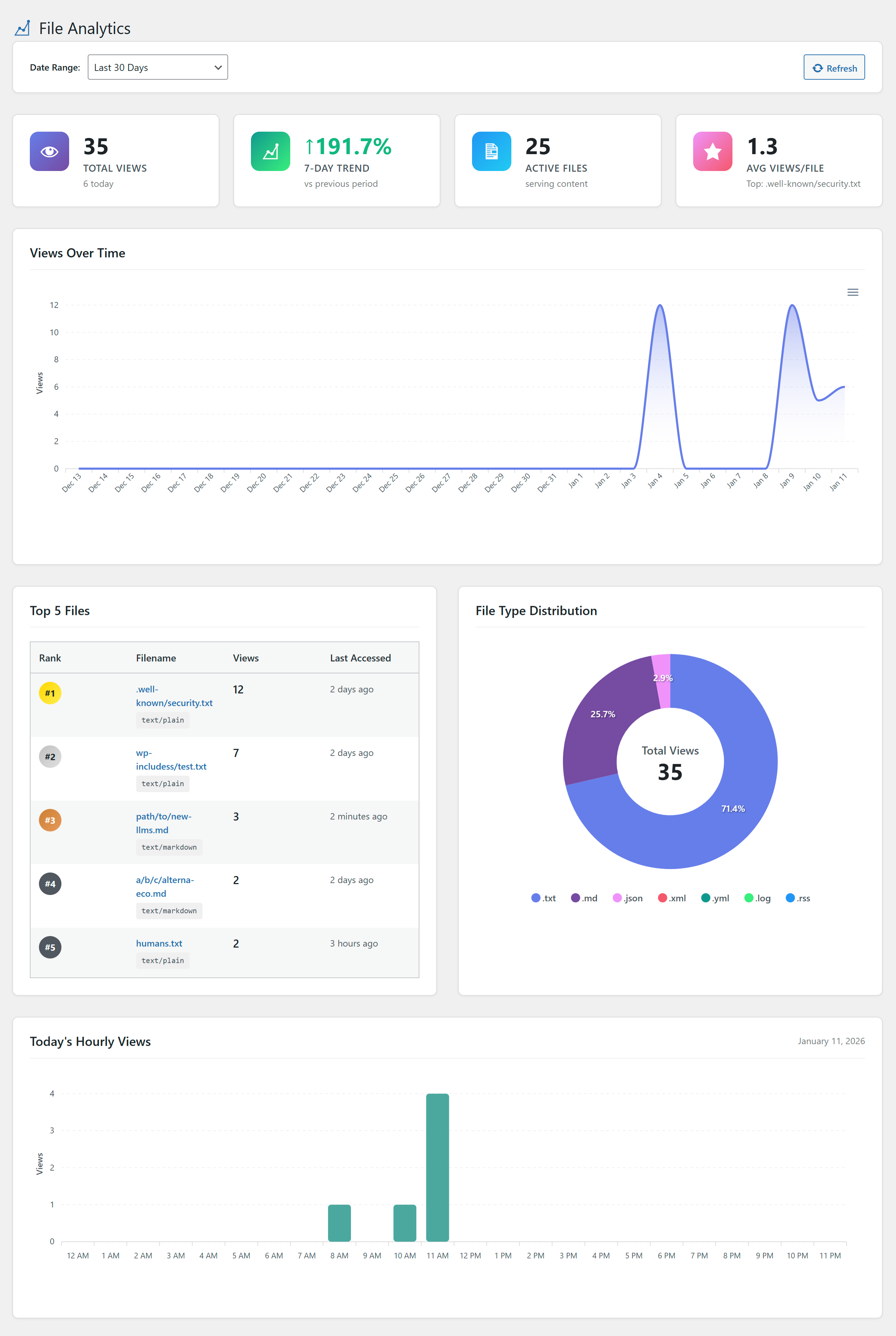The image size is (896, 1336).
Task: Click the orange #3 rank badge
Action: (50, 820)
